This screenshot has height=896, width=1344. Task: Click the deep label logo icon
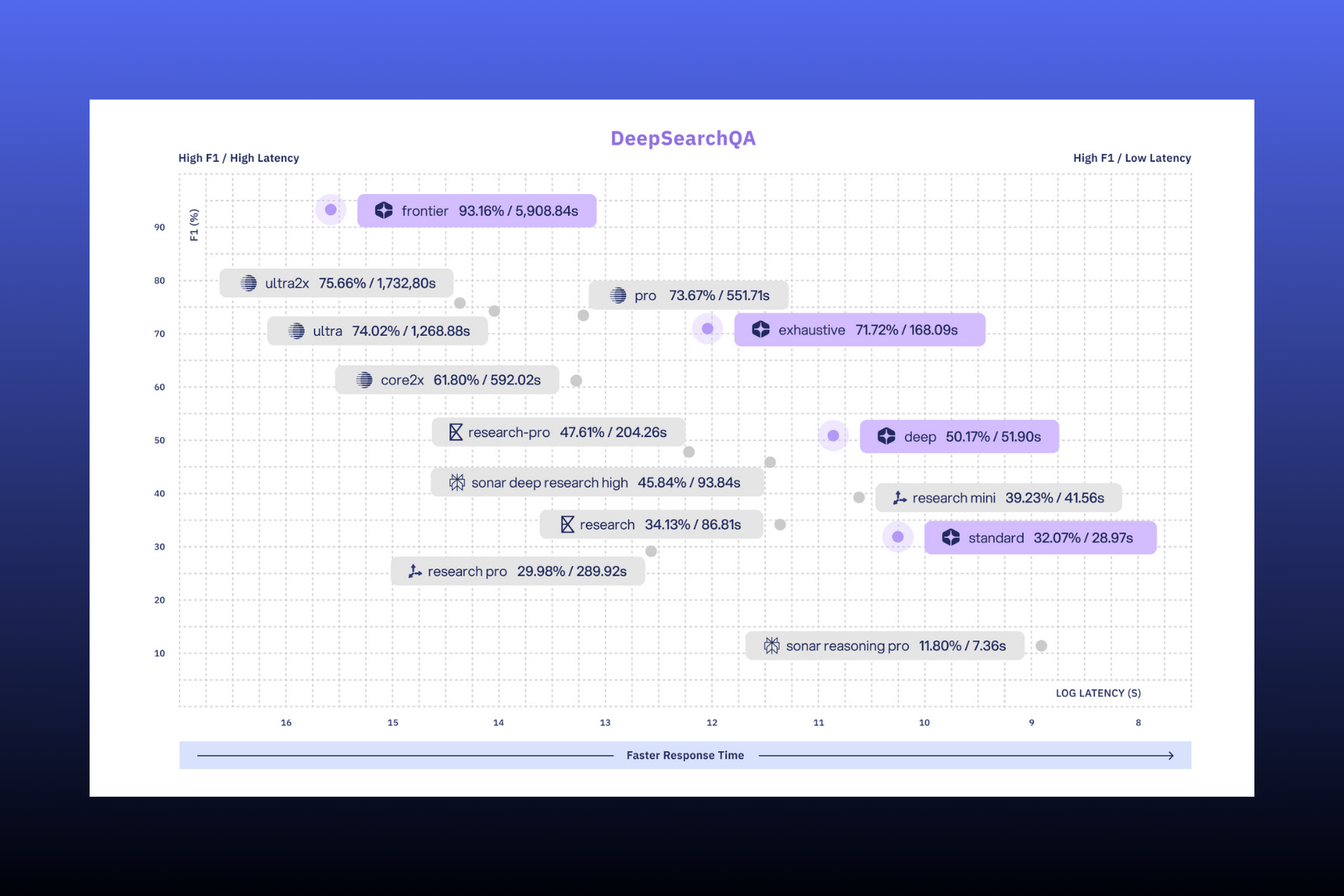click(x=886, y=436)
